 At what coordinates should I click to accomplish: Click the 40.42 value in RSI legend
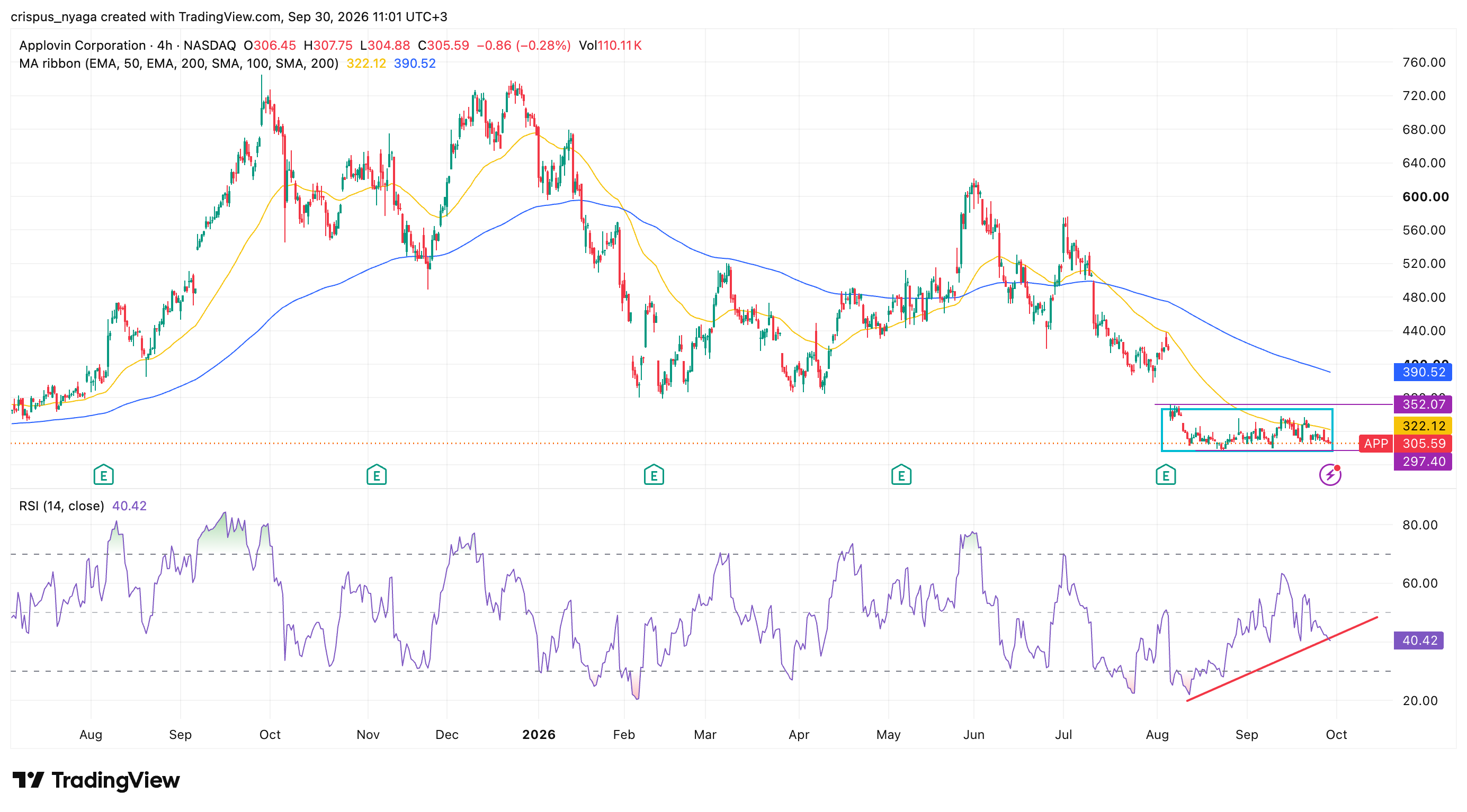coord(129,506)
